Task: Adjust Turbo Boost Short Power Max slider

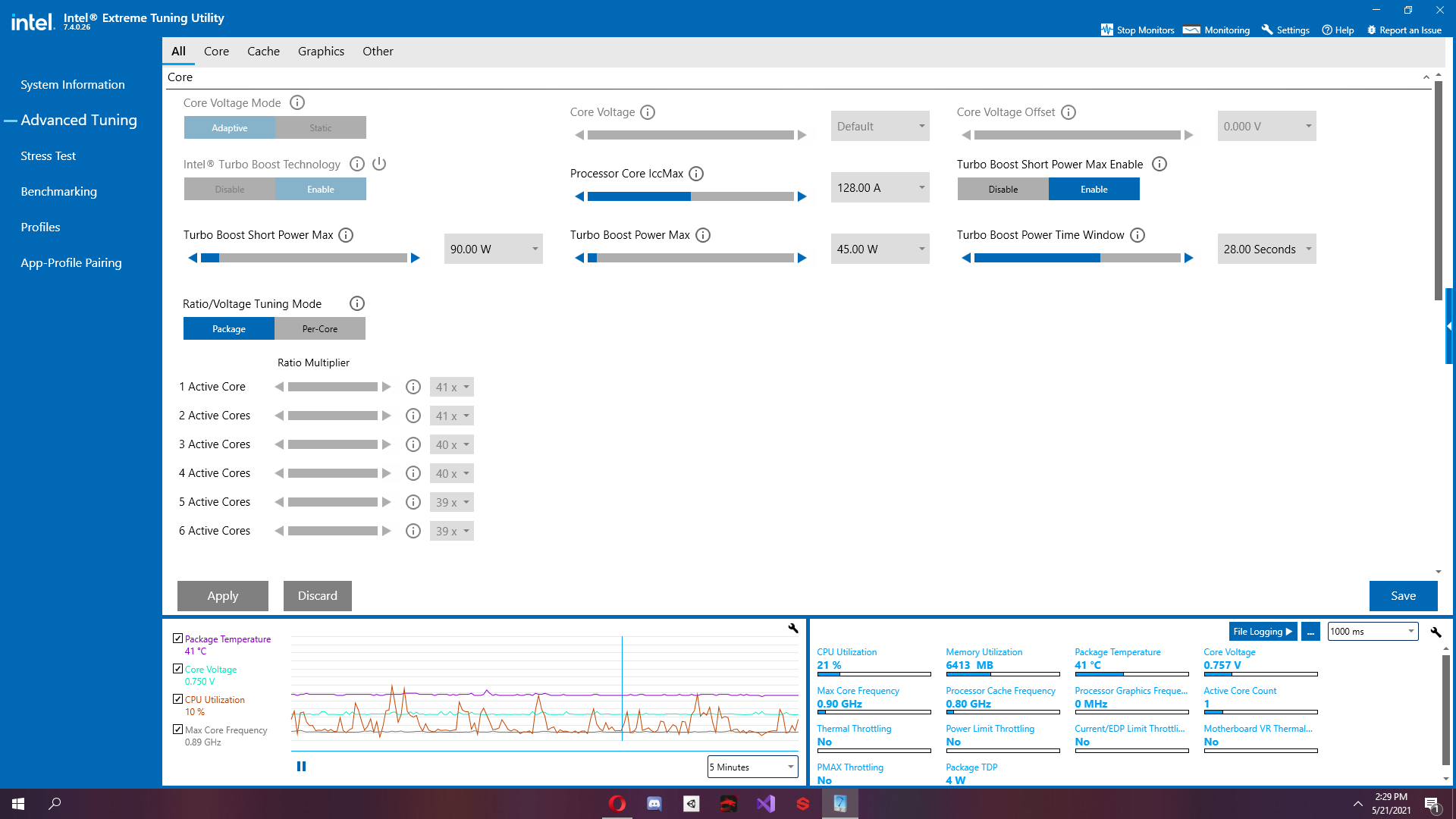Action: coord(304,258)
